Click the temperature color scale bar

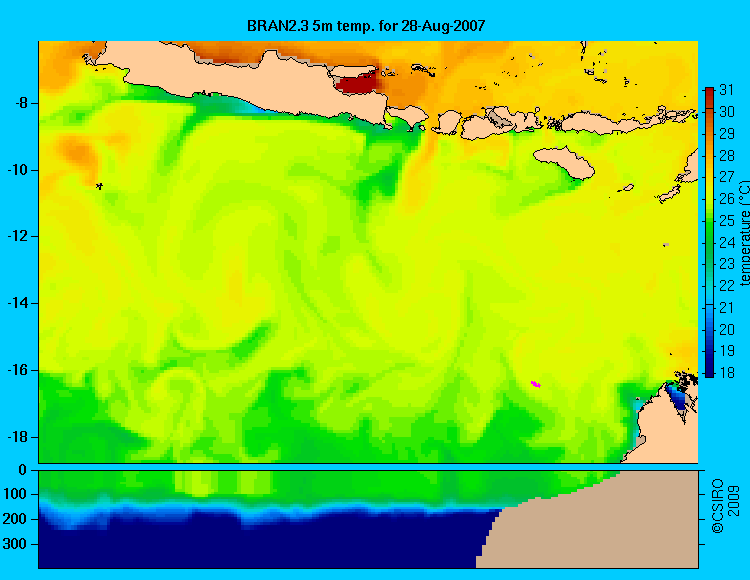709,232
